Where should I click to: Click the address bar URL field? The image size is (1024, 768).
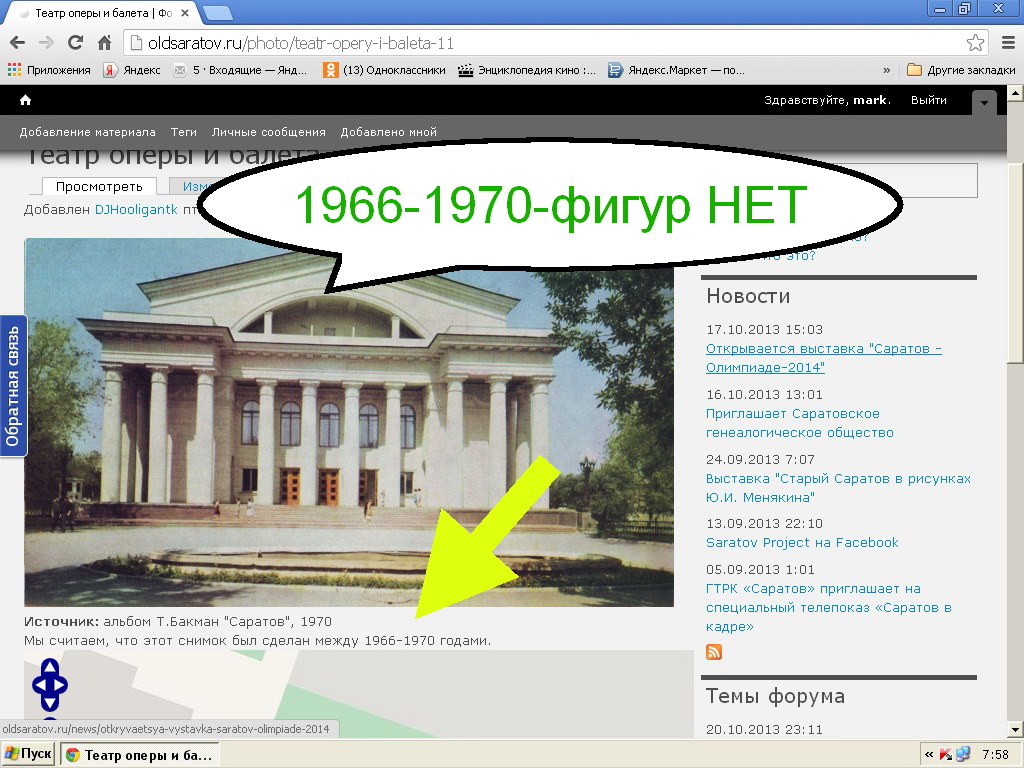(x=550, y=43)
